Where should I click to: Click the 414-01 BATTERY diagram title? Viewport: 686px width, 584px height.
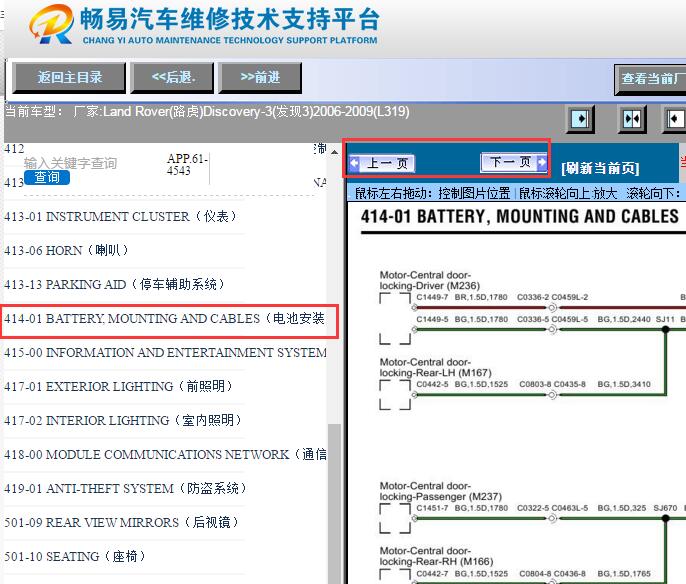(x=519, y=217)
